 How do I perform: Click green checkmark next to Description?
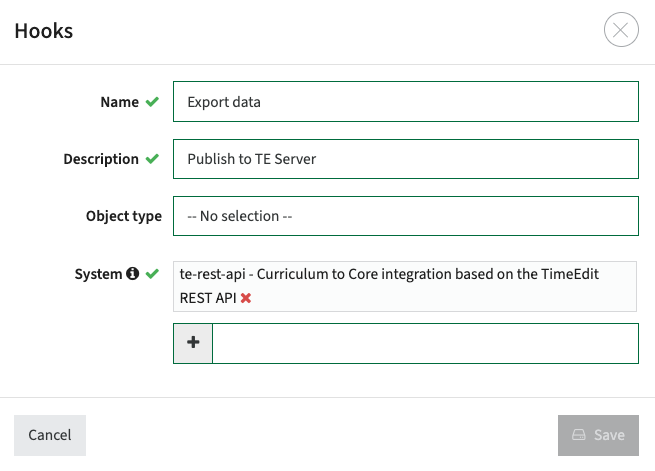tap(152, 159)
